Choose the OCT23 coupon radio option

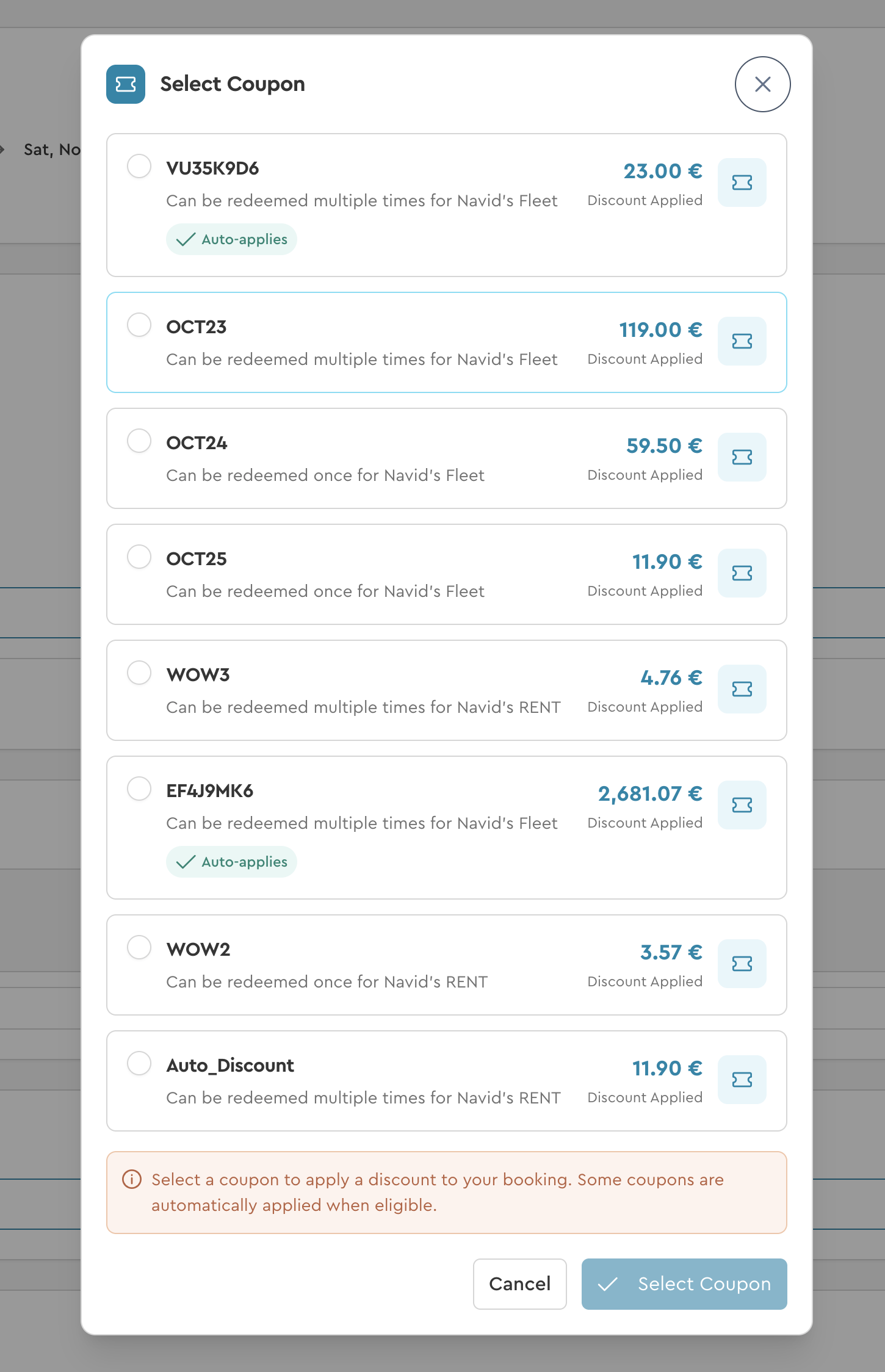[x=139, y=325]
